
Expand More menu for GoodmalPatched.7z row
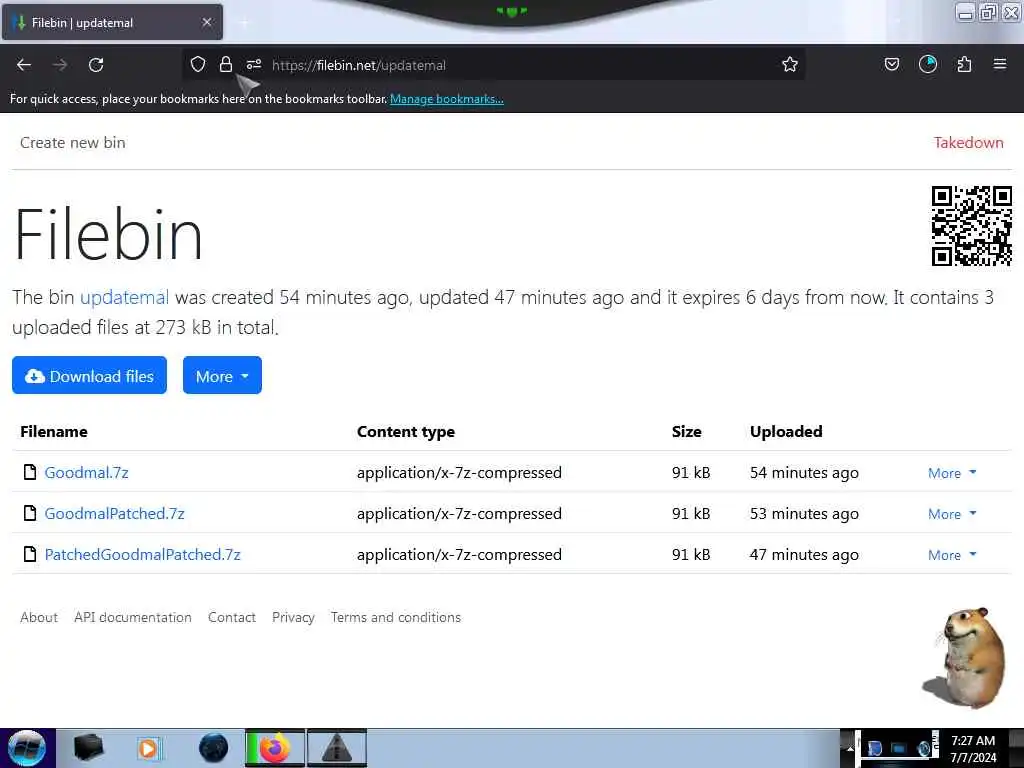tap(952, 513)
